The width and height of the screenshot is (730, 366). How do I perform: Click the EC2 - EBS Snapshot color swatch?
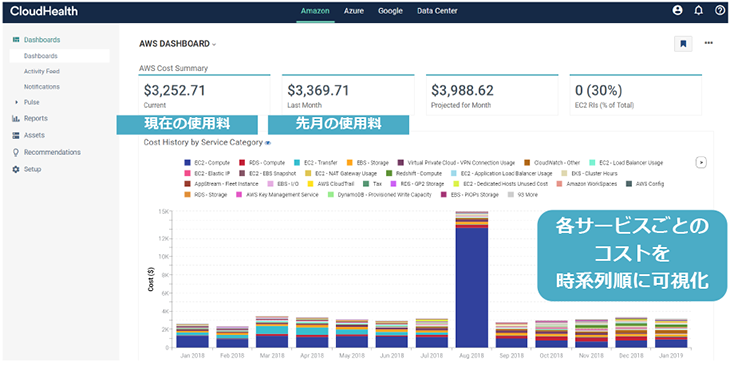(243, 174)
